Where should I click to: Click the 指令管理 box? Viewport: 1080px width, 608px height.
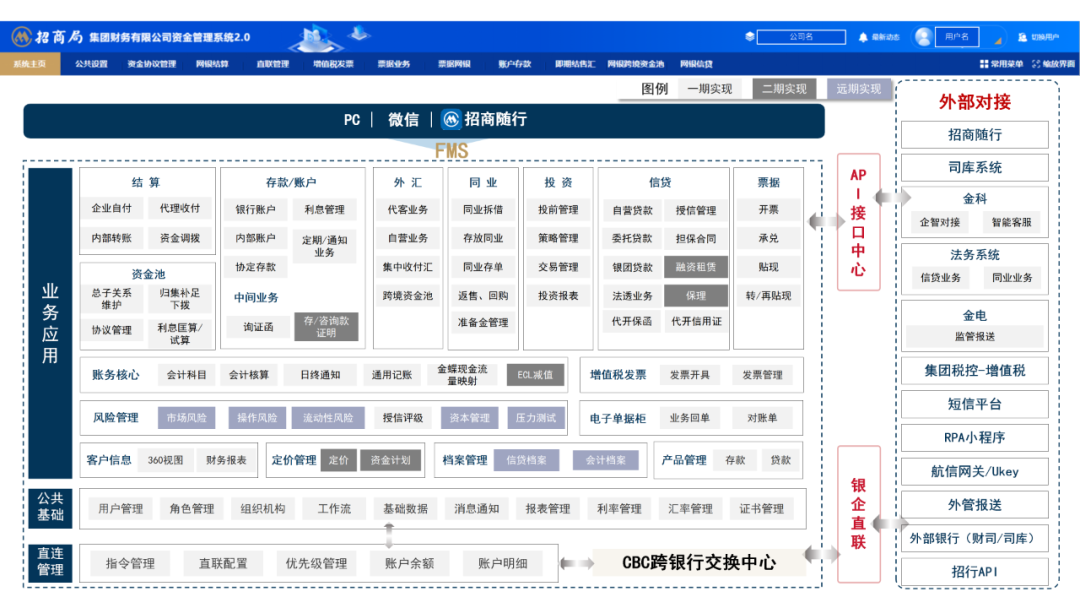tap(130, 563)
